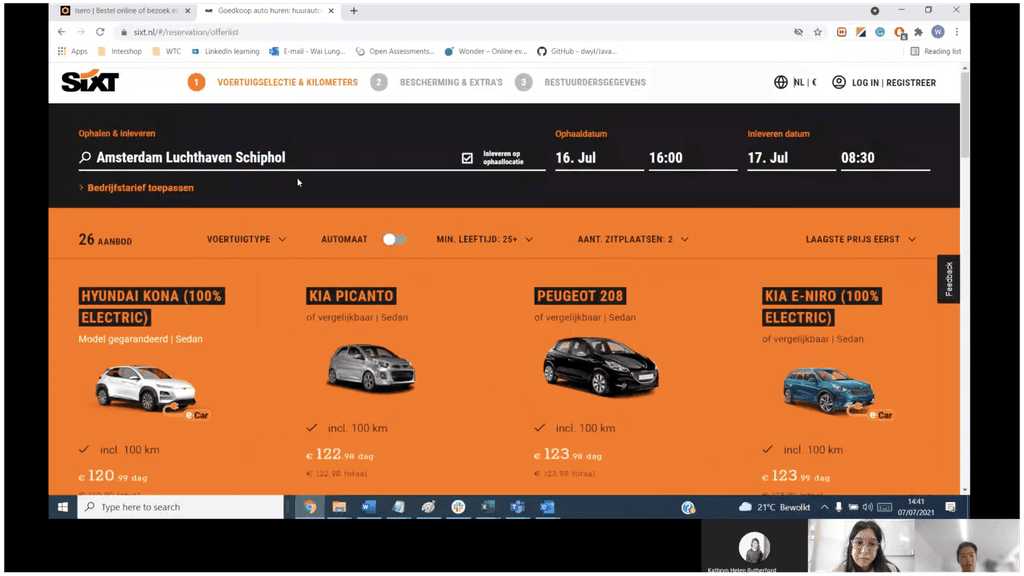Bookmark this page with the star icon
This screenshot has width=1024, height=576.
(818, 32)
